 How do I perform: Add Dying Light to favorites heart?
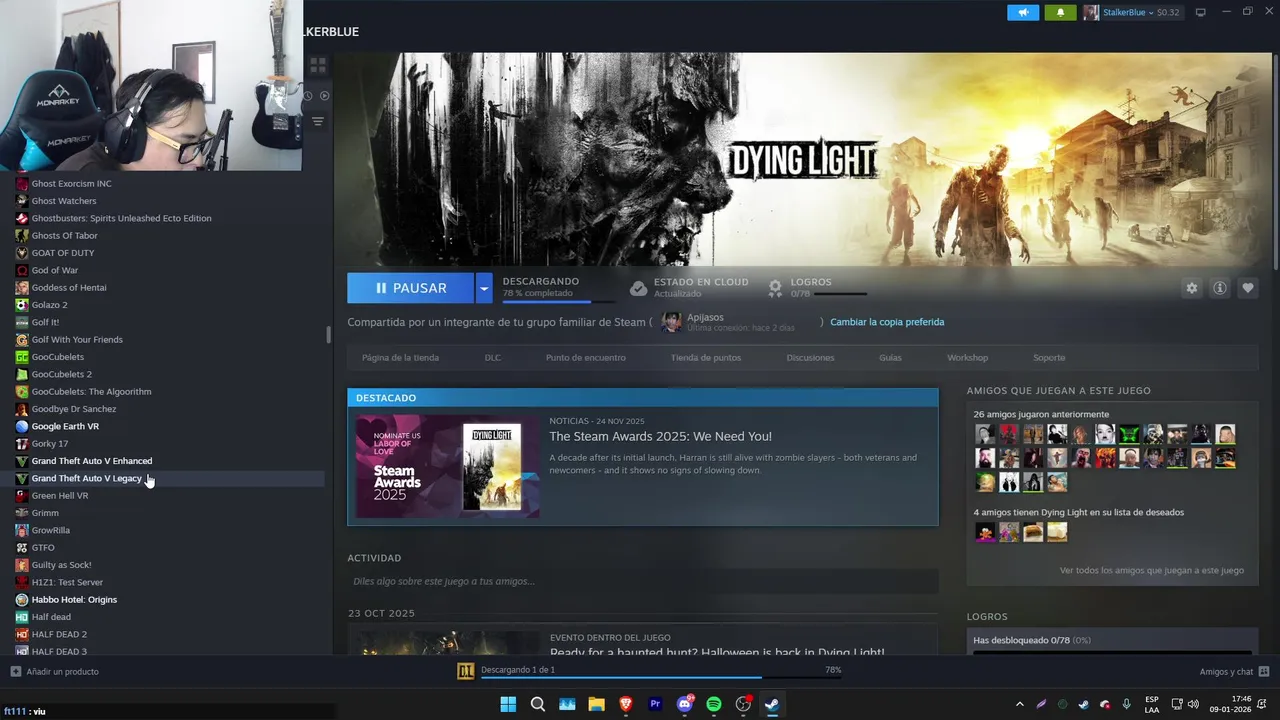click(x=1247, y=288)
